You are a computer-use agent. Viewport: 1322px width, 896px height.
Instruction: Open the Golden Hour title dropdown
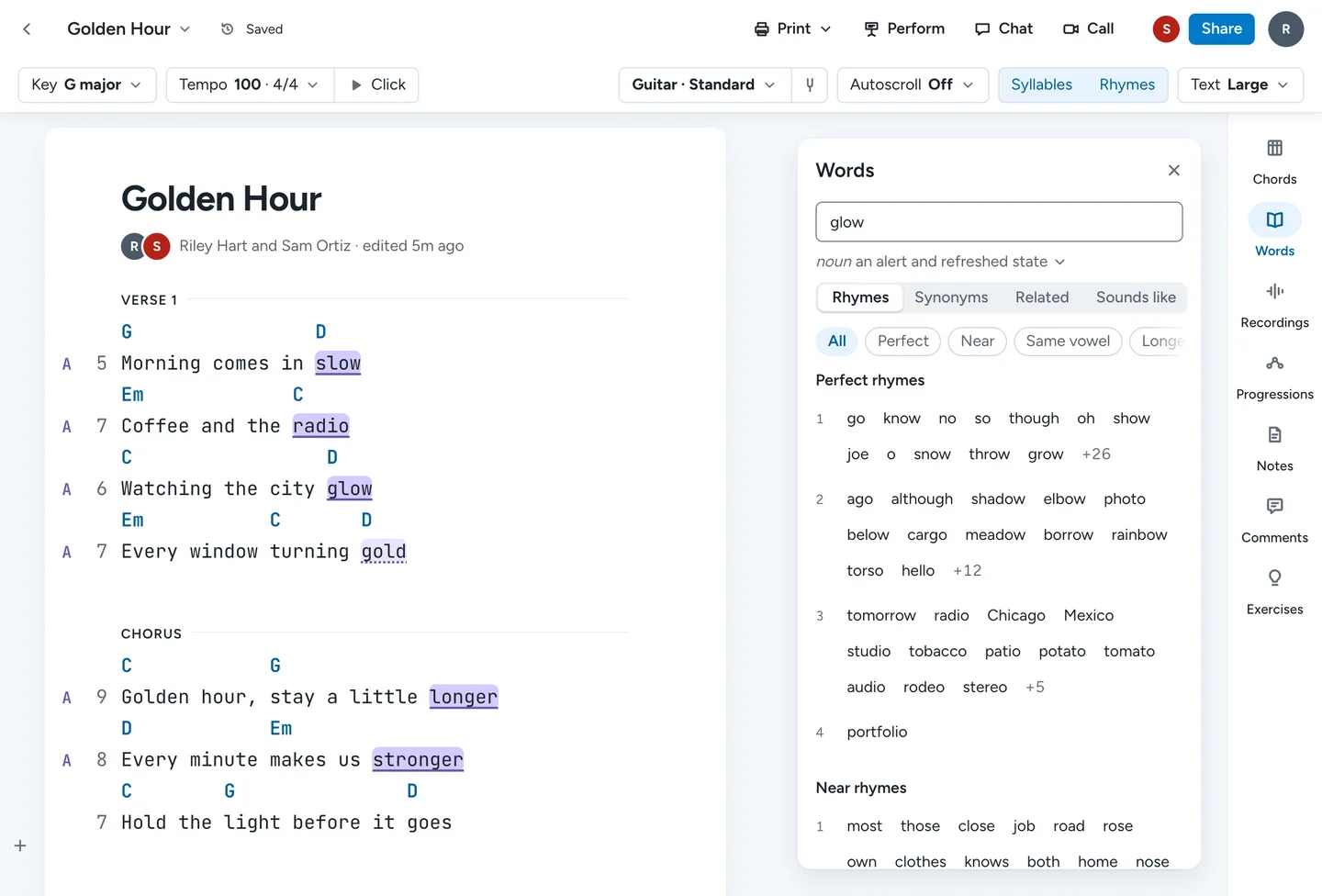pos(129,29)
